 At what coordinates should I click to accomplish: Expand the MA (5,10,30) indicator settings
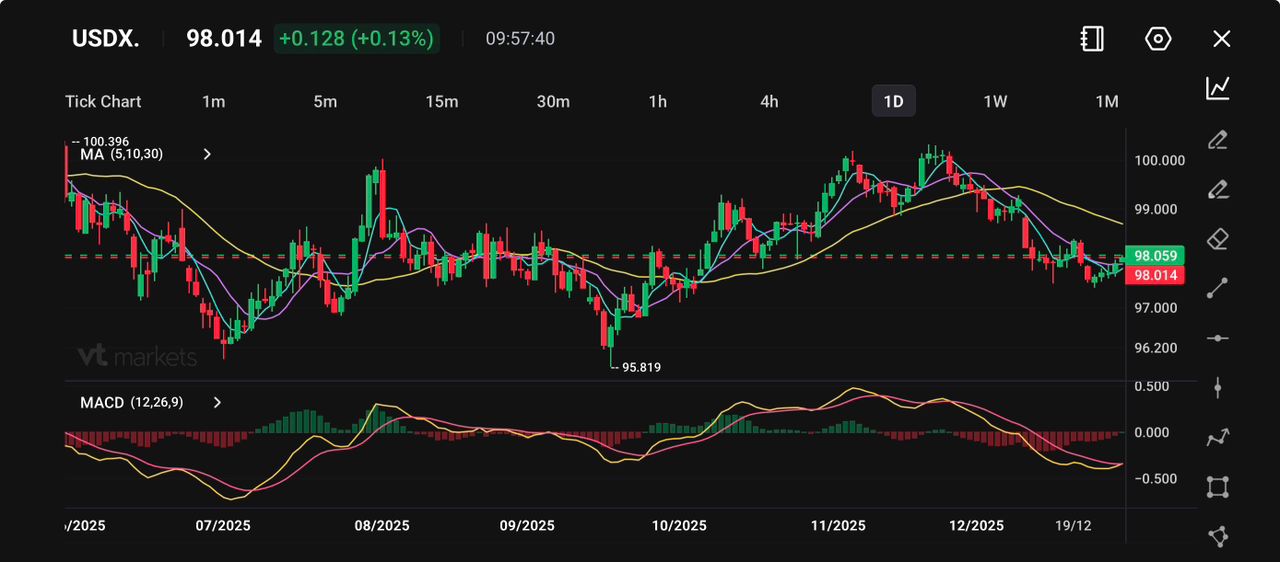coord(207,154)
